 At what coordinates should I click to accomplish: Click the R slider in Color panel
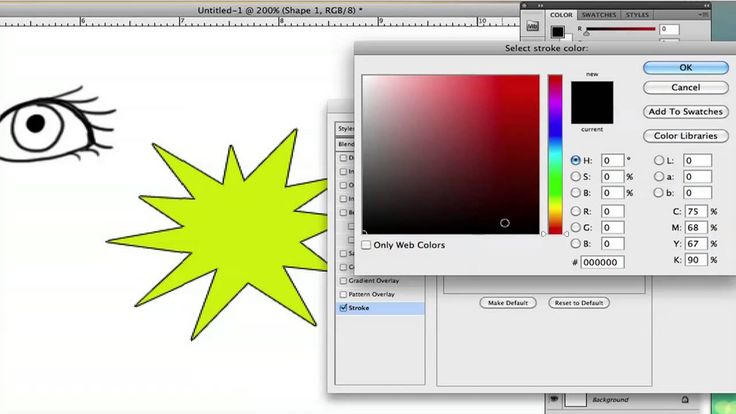coord(620,29)
